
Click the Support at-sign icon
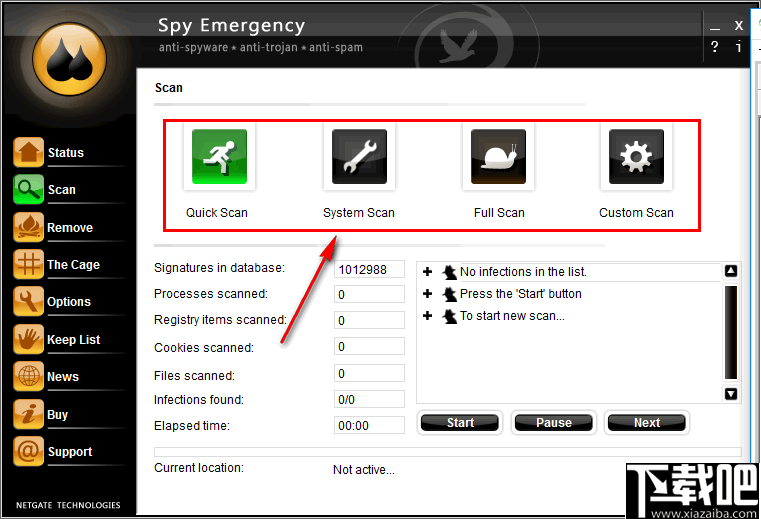tap(29, 451)
